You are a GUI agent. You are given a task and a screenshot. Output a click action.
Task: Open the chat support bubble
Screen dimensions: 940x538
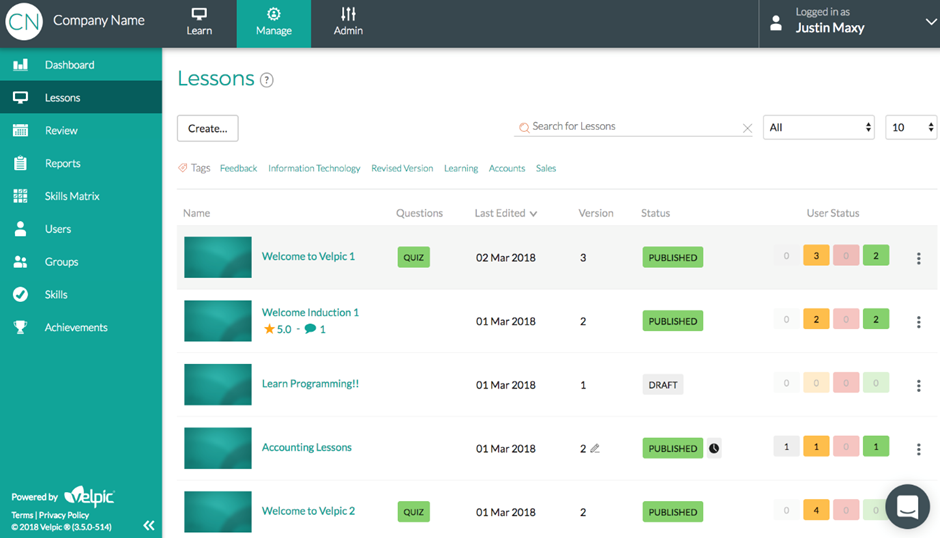[908, 506]
